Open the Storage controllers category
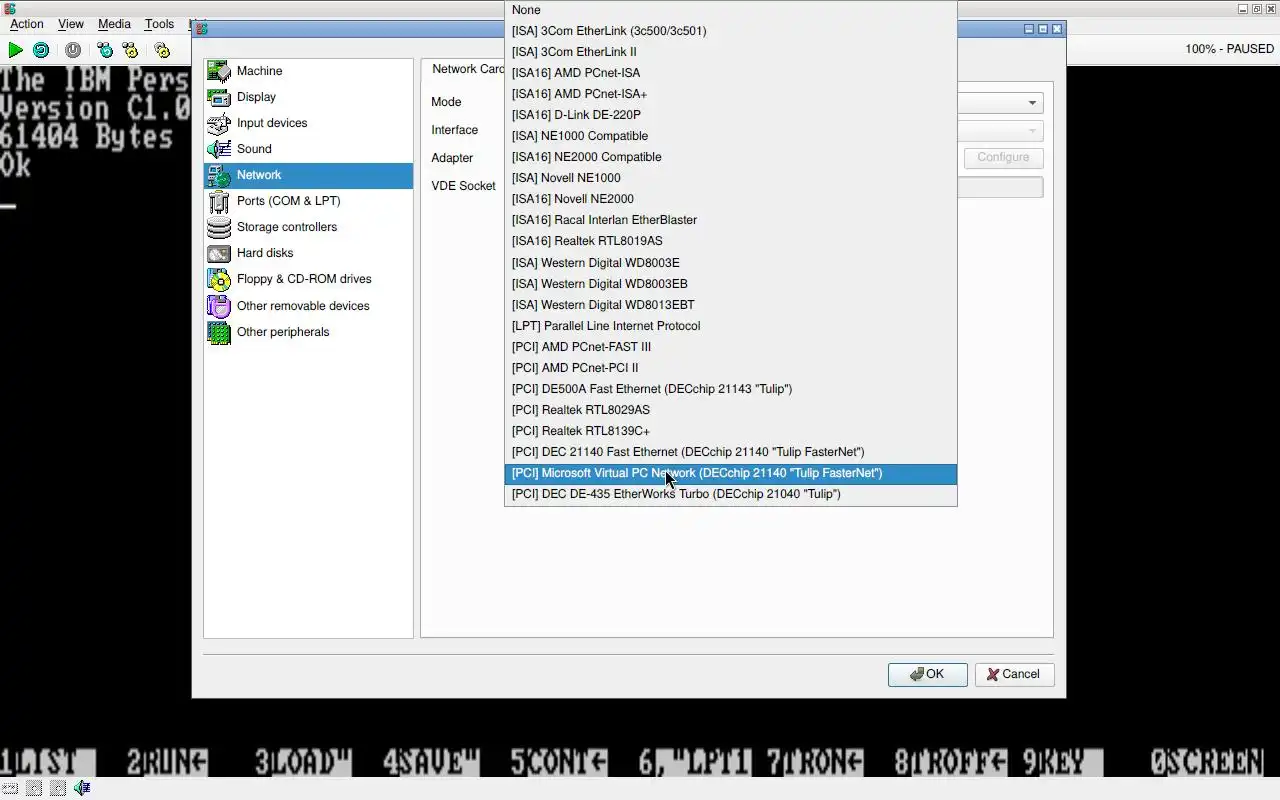 click(x=308, y=227)
